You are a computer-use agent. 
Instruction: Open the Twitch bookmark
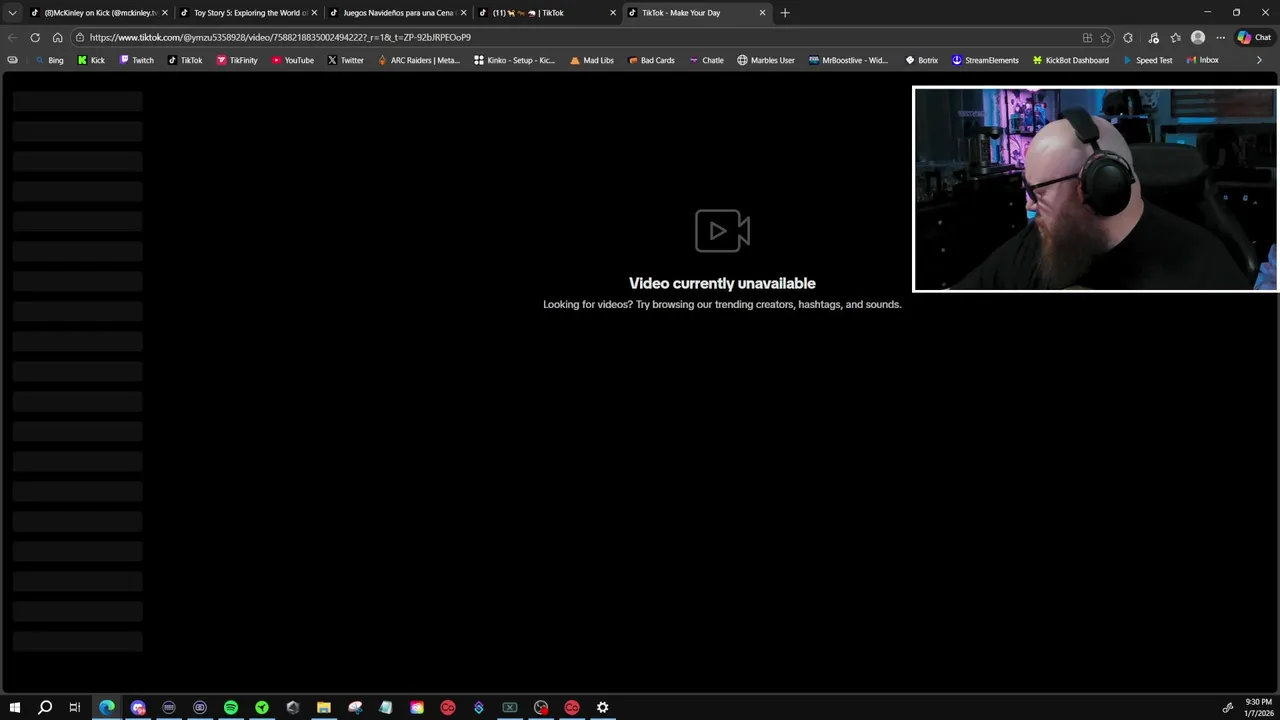137,60
